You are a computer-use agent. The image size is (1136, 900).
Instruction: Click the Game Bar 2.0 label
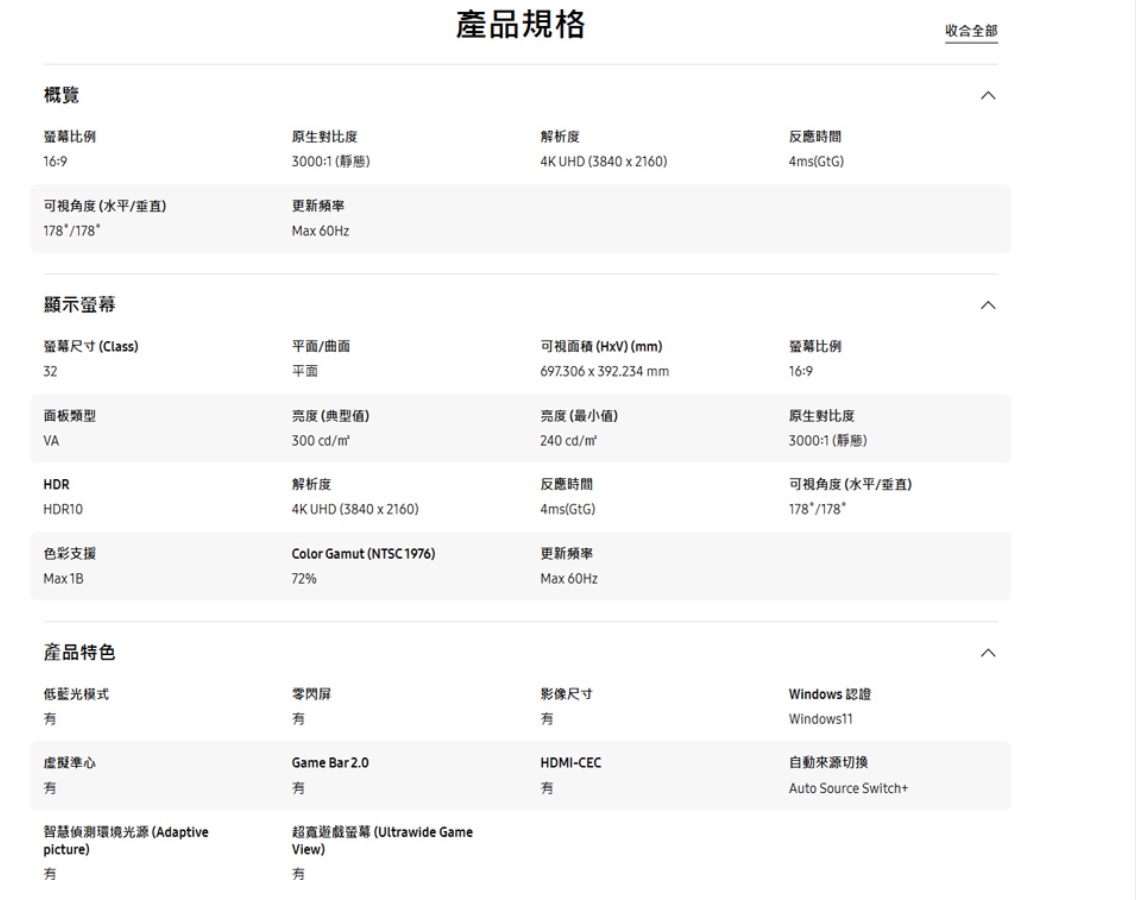point(330,763)
